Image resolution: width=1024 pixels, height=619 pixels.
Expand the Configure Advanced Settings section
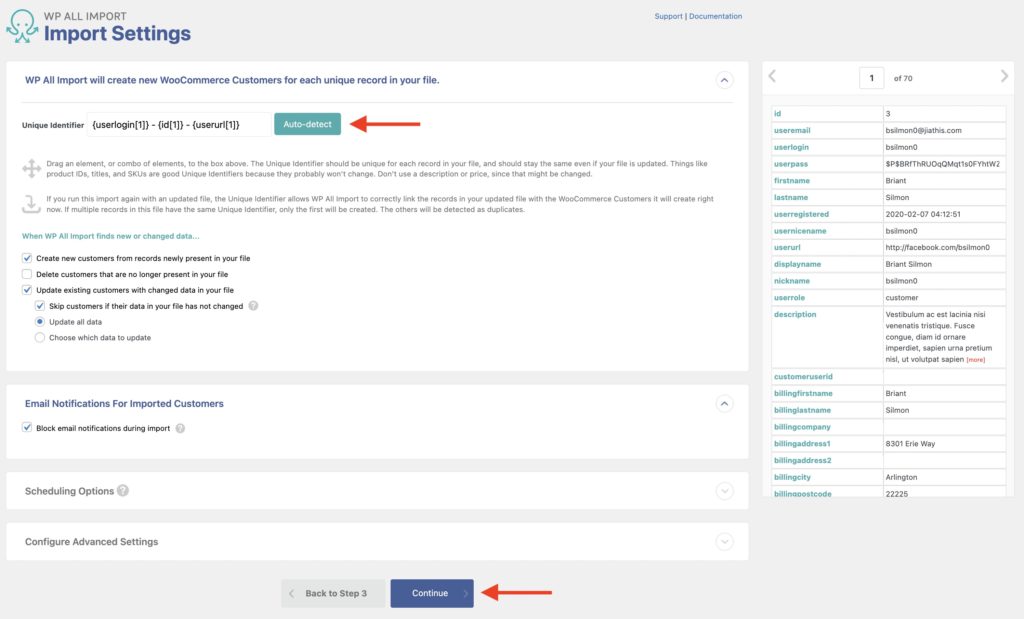pos(724,541)
